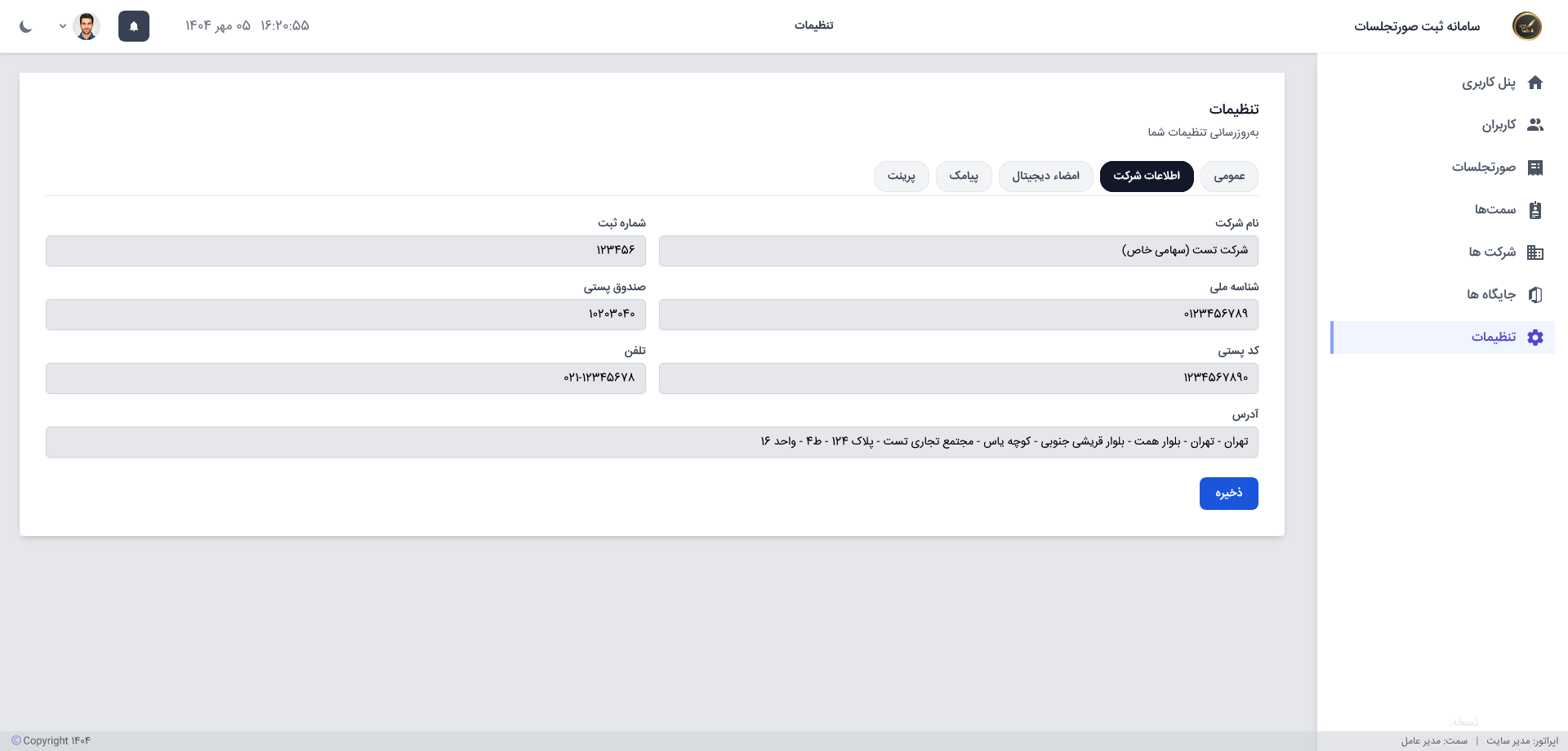Toggle dark mode with moon icon

pyautogui.click(x=26, y=26)
